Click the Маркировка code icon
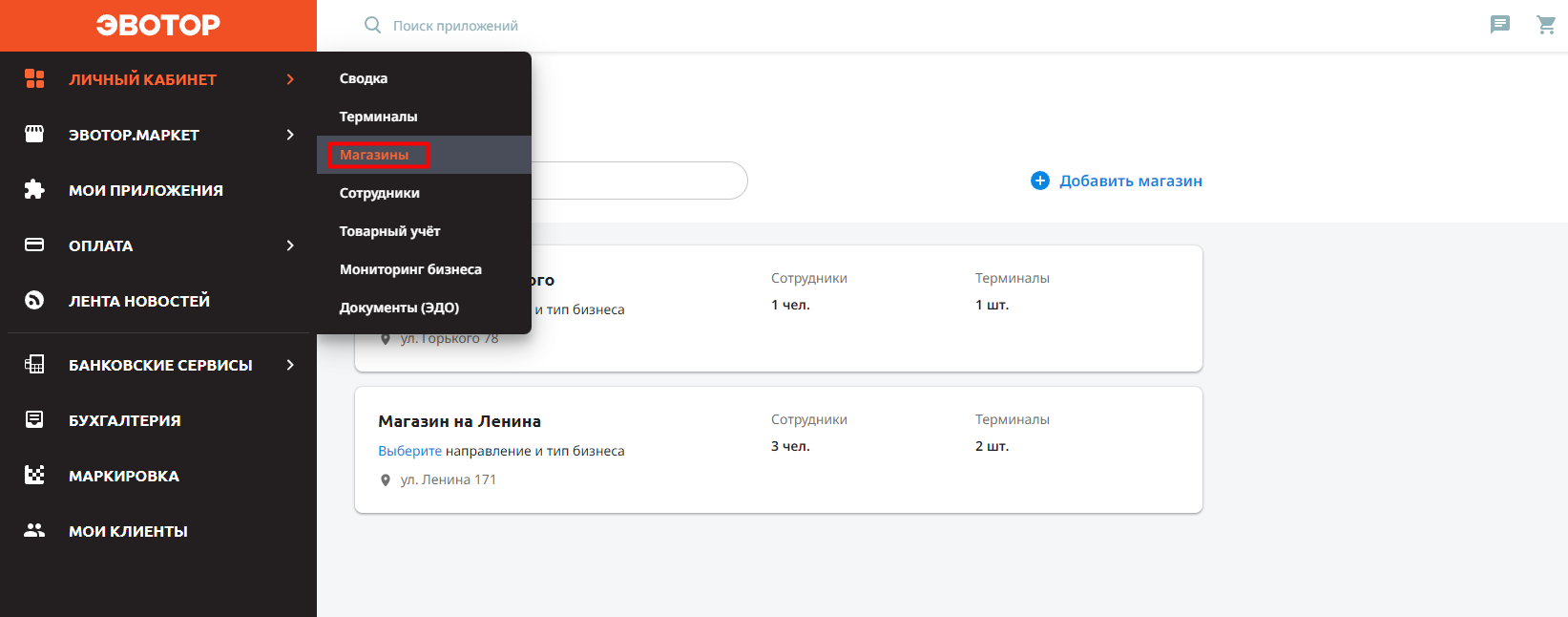Image resolution: width=1568 pixels, height=617 pixels. pos(34,475)
